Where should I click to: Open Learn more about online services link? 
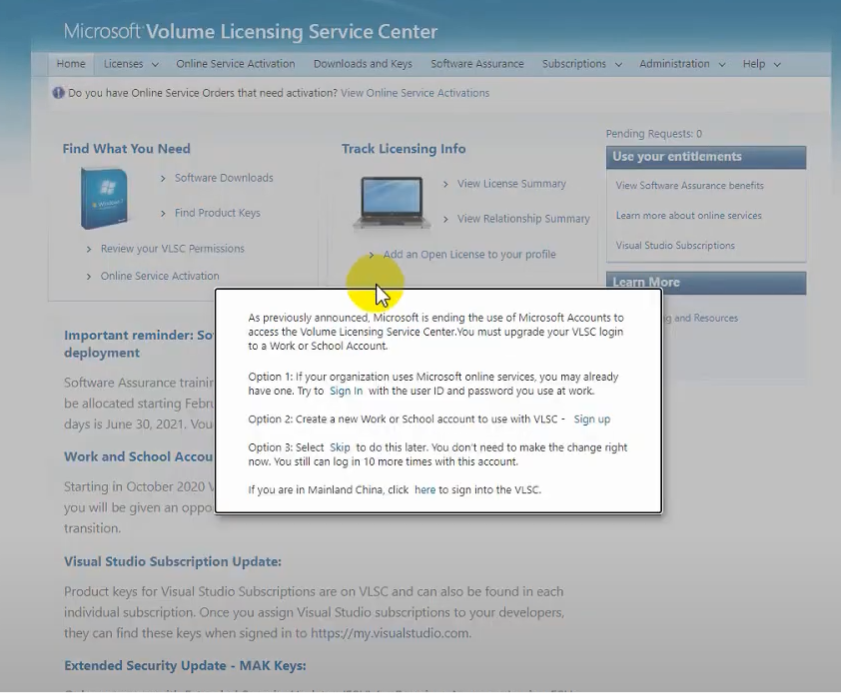(x=688, y=216)
